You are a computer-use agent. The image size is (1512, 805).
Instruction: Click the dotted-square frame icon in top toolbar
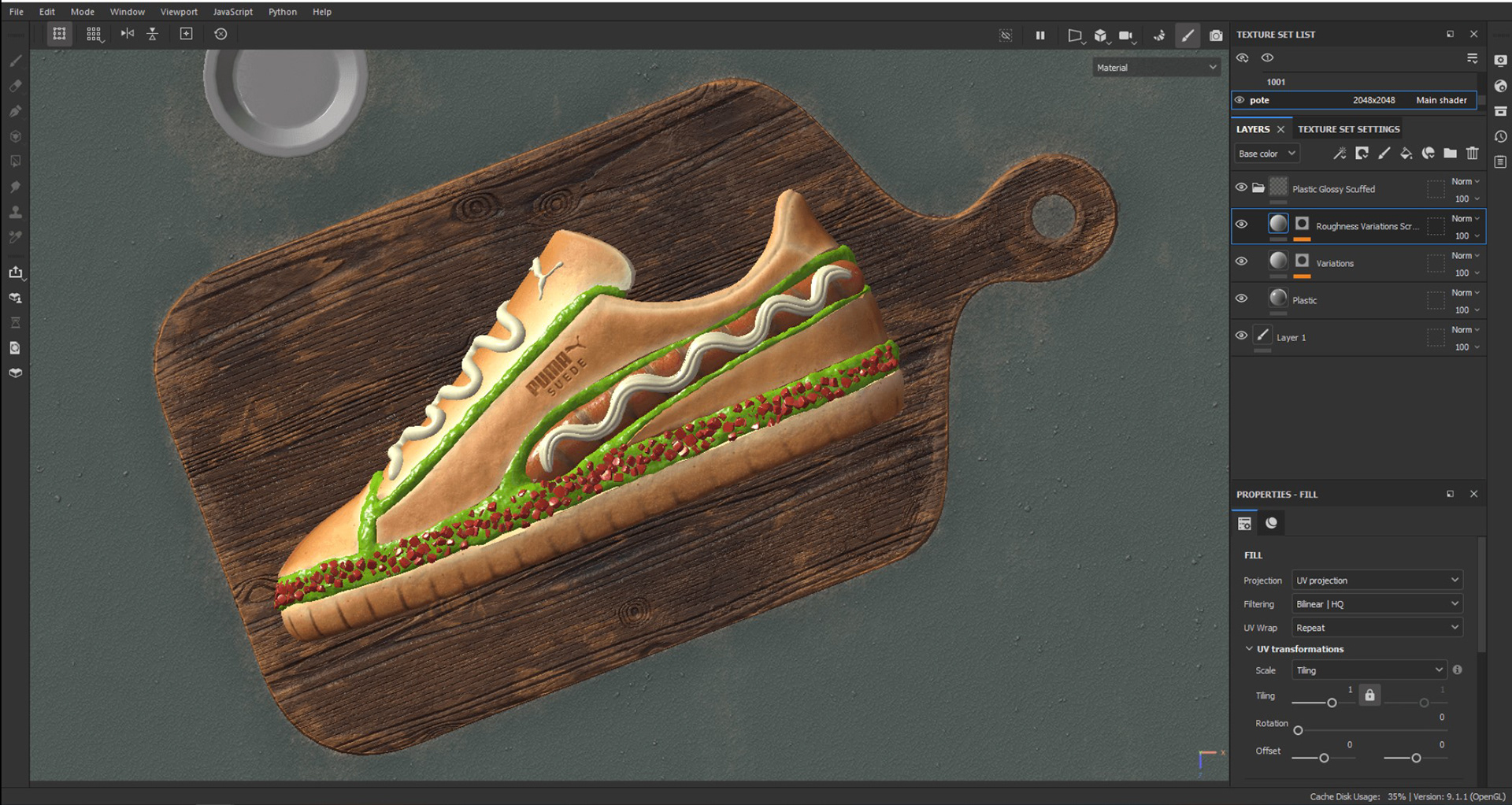(x=59, y=34)
